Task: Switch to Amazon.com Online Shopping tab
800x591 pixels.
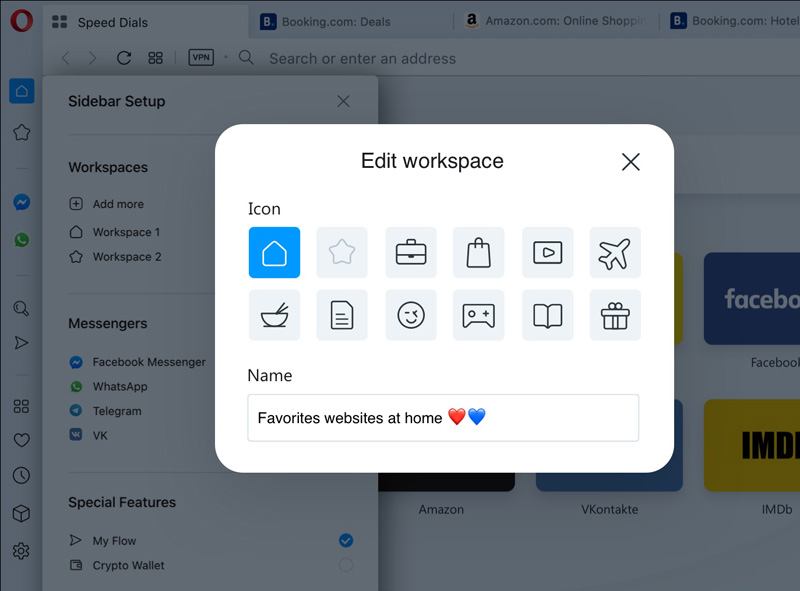Action: tap(557, 21)
